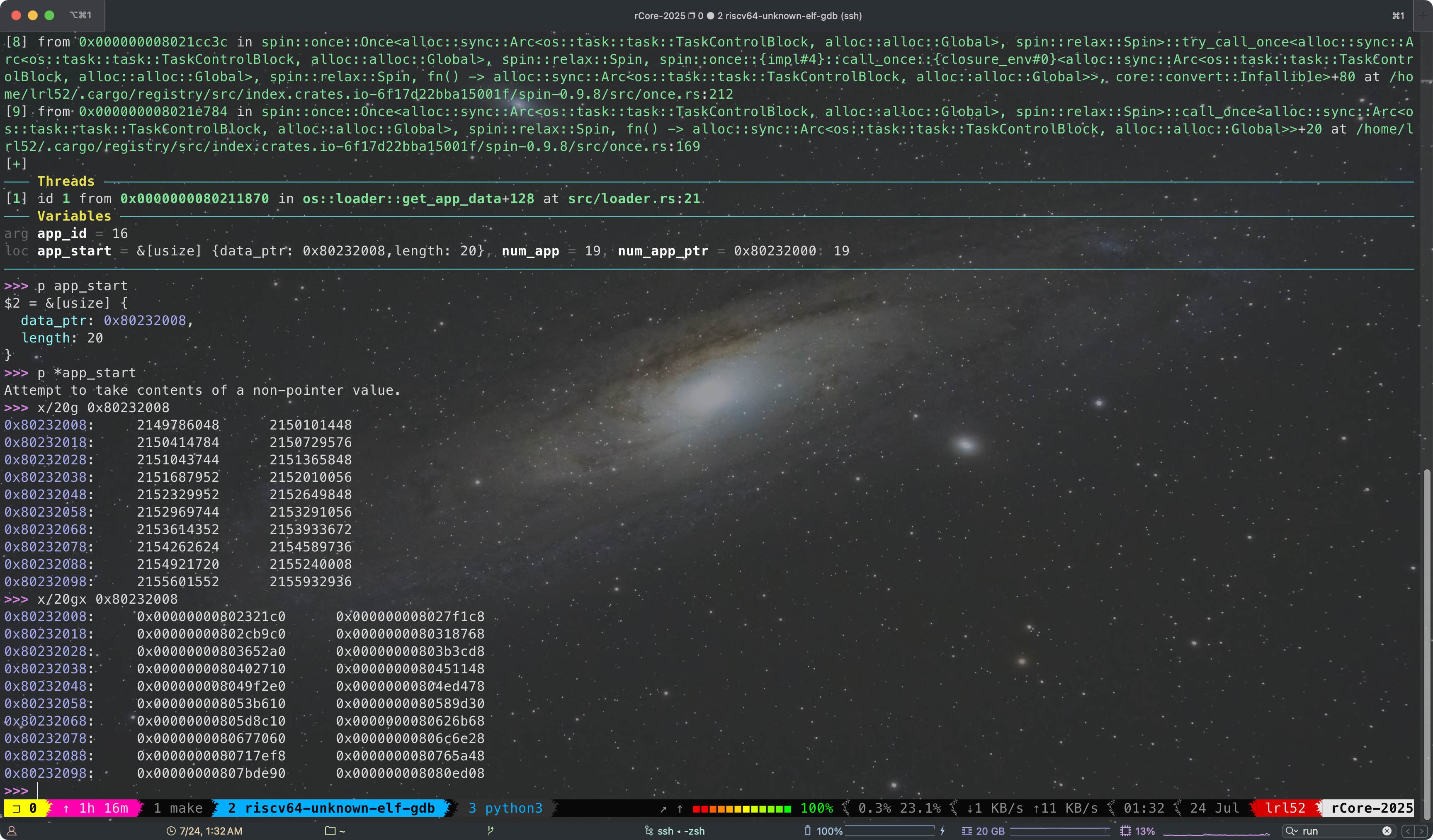
Task: Click the memory icon beside 20 GB
Action: click(966, 831)
